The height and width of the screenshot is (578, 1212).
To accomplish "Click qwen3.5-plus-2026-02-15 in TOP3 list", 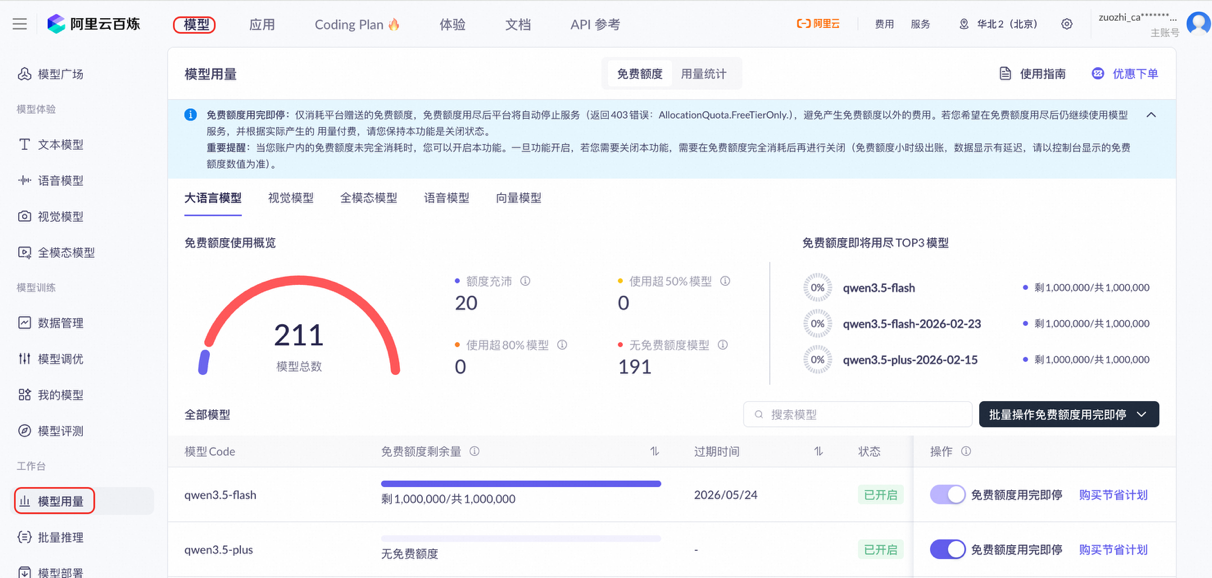I will 910,360.
